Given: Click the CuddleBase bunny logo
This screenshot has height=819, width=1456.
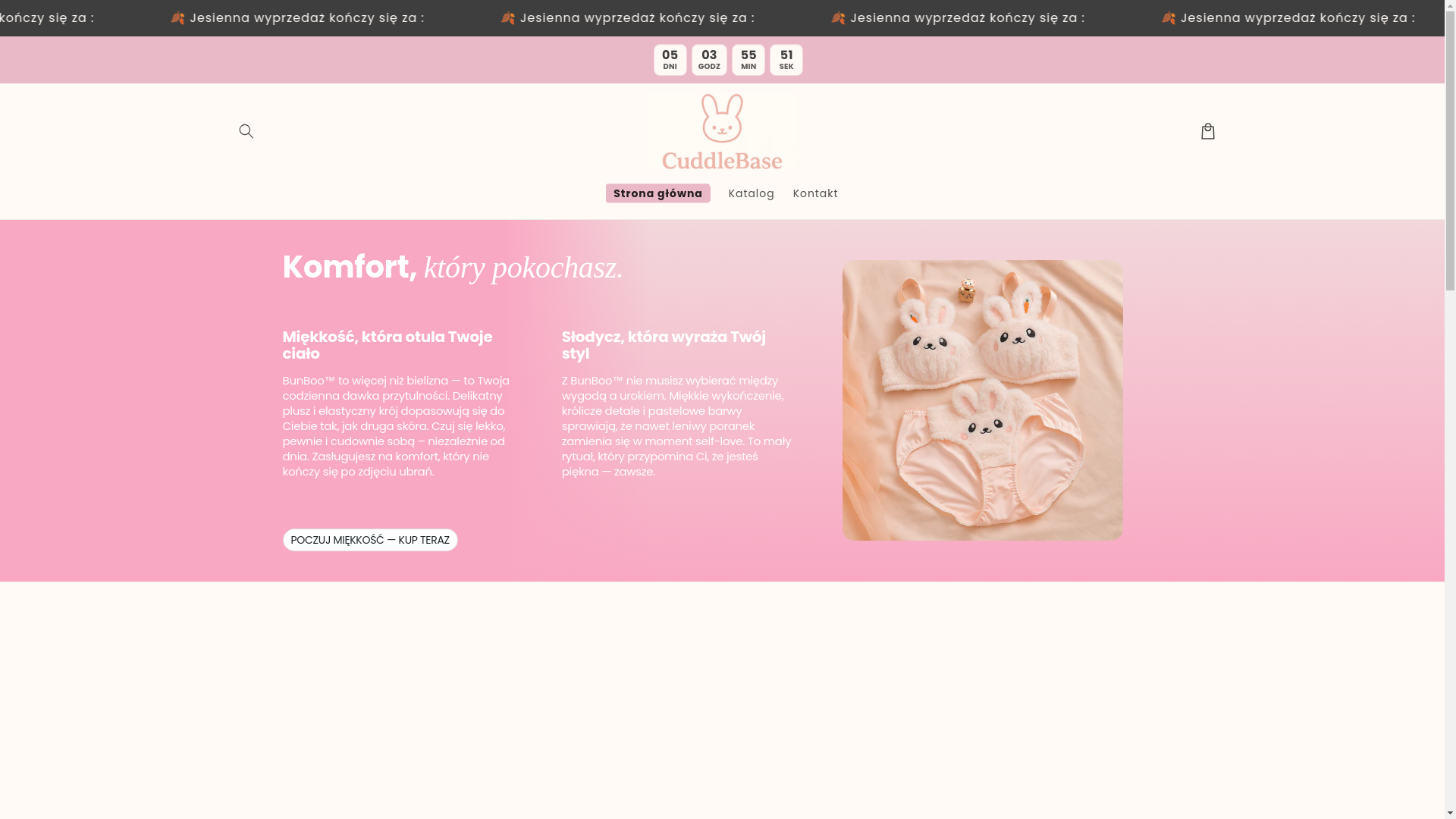Looking at the screenshot, I should point(721,132).
